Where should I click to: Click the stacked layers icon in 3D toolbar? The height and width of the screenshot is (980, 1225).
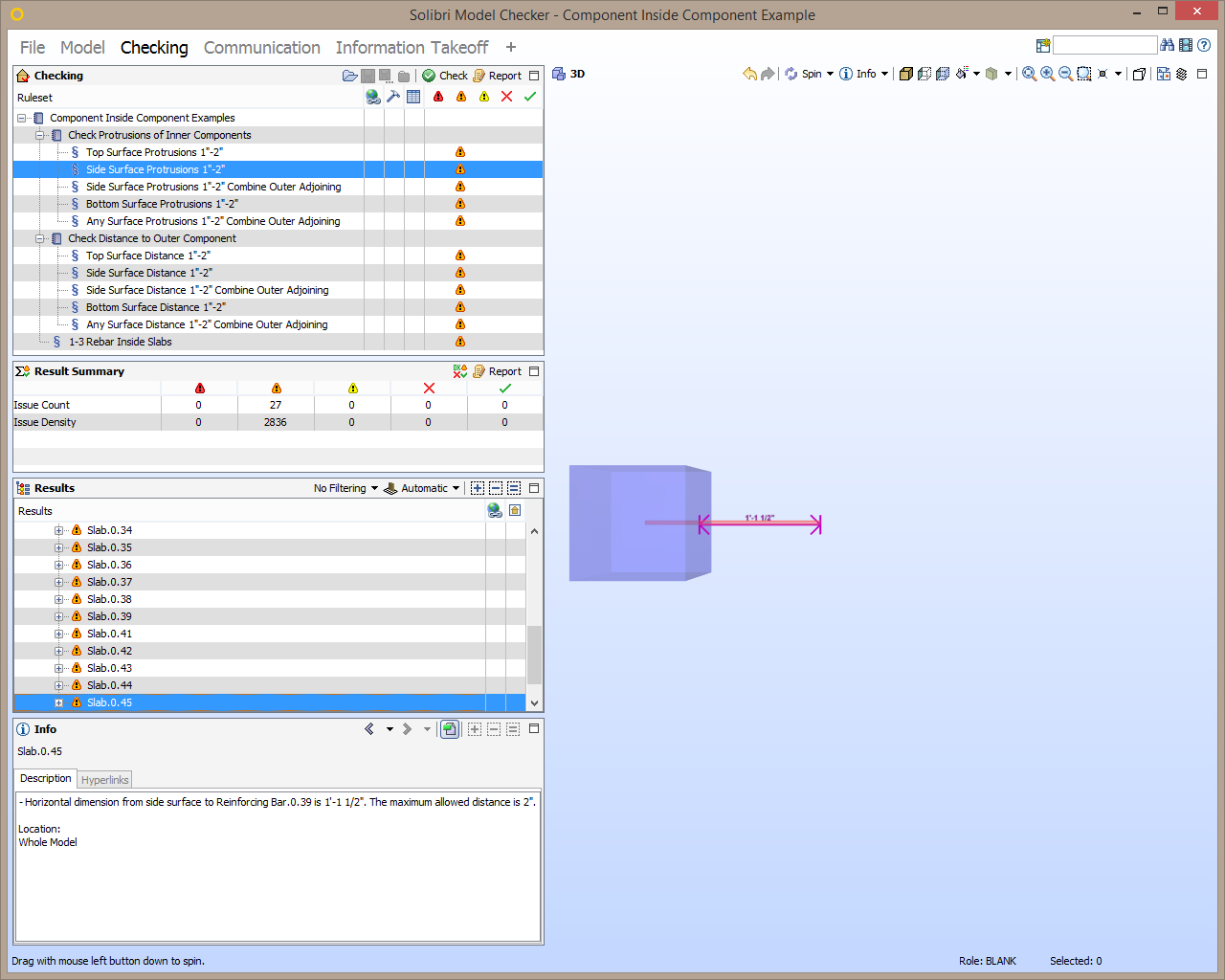tap(1182, 74)
